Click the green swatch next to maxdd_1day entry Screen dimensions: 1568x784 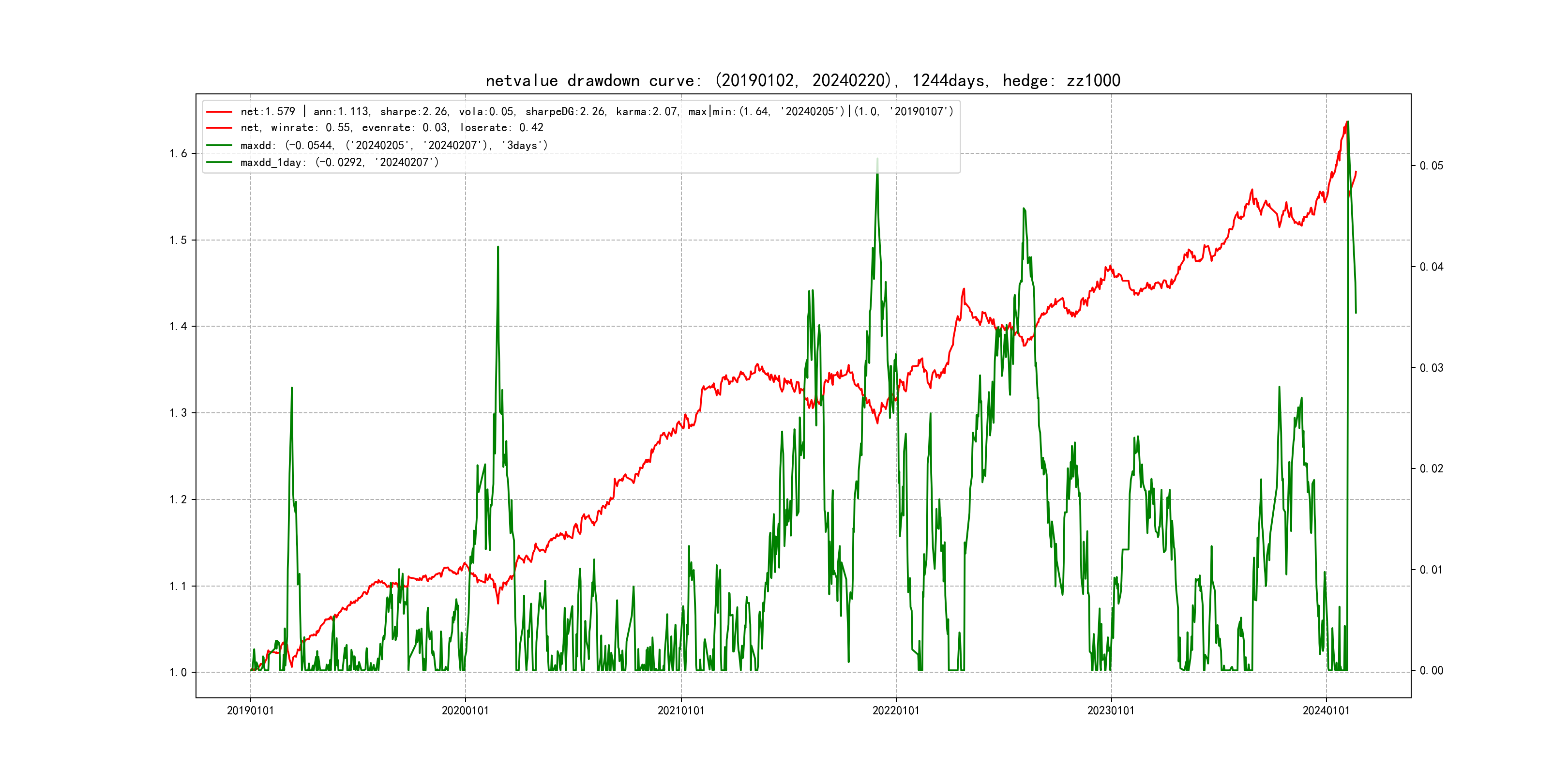[219, 163]
